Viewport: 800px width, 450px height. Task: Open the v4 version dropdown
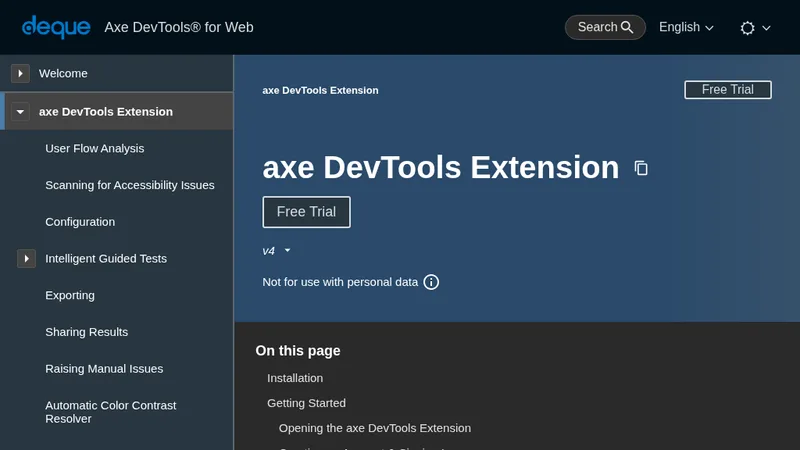coord(277,251)
